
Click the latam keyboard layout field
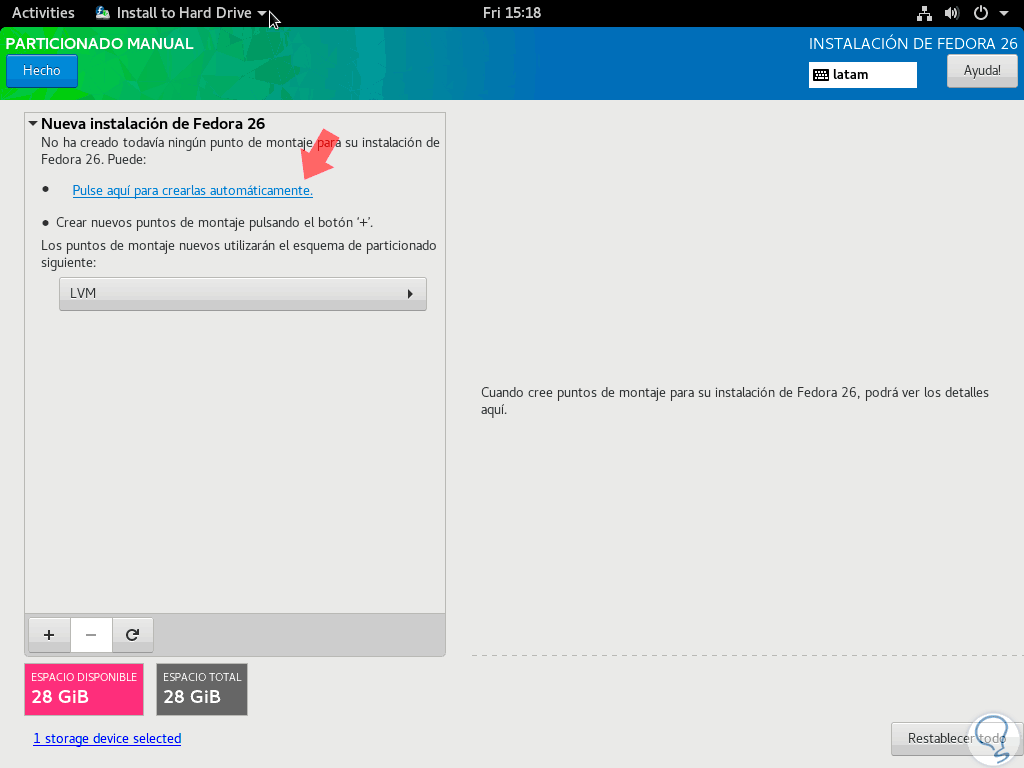point(863,75)
